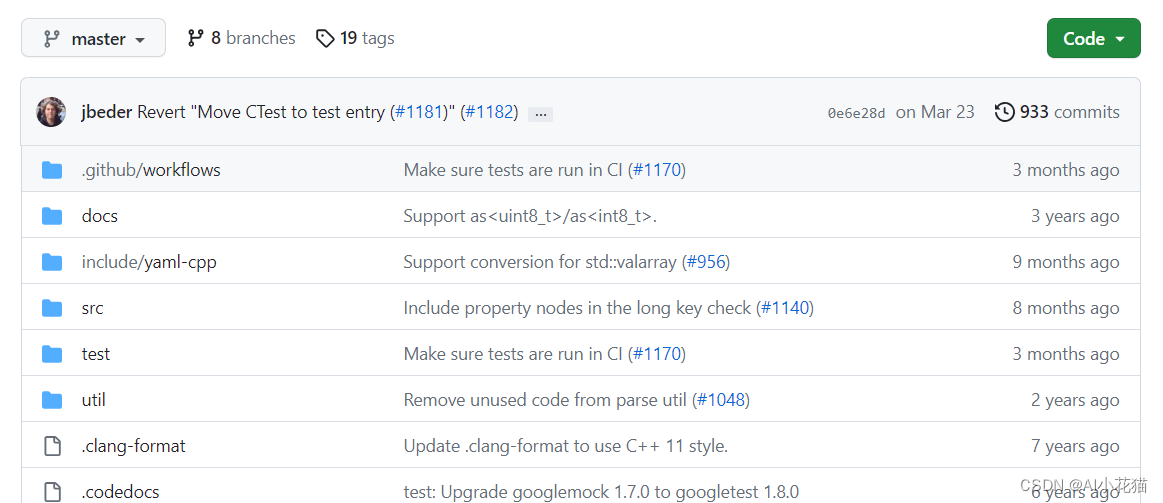Open commit hash 0e6e28d
The image size is (1163, 503).
click(857, 114)
